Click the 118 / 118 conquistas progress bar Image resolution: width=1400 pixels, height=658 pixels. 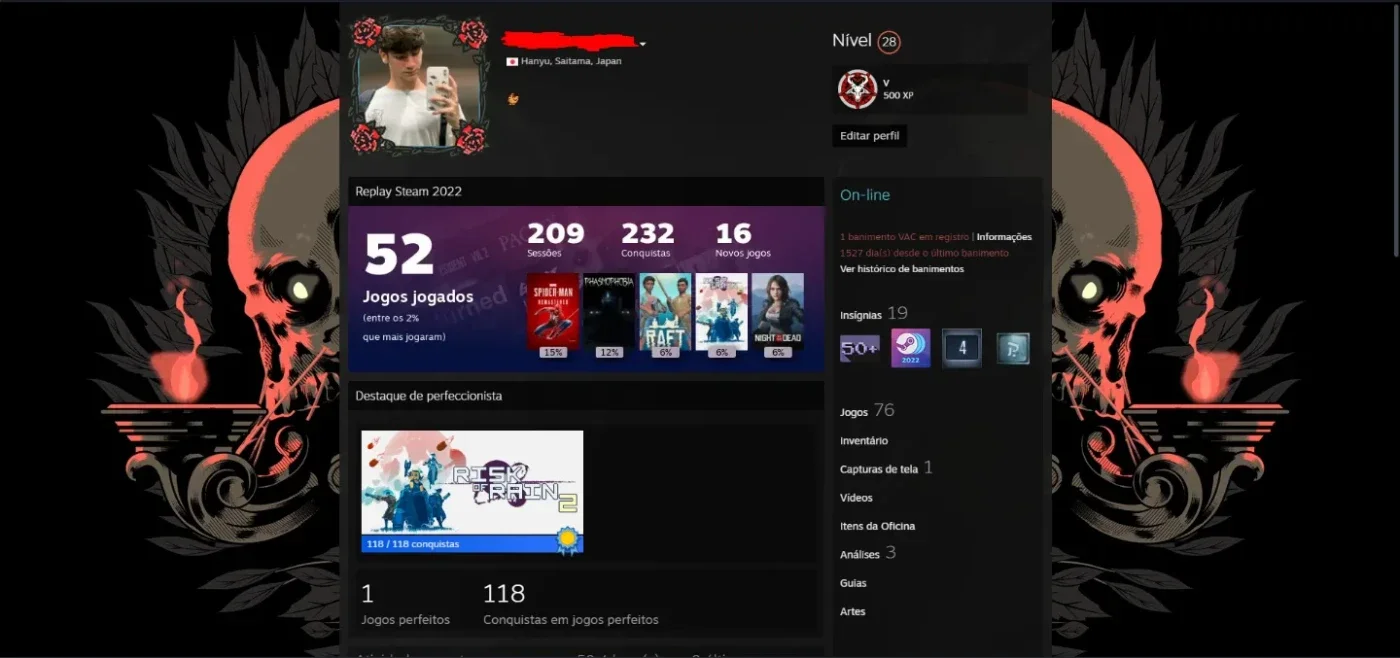click(472, 545)
